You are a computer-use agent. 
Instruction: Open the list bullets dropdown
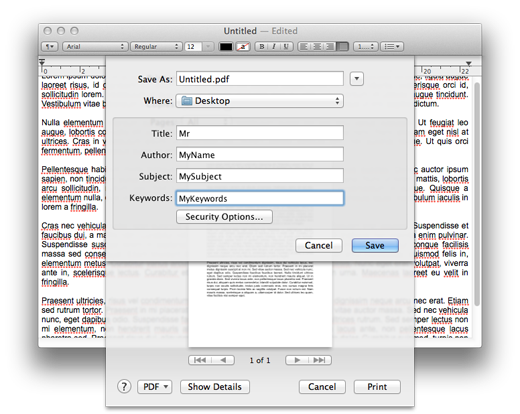(392, 46)
